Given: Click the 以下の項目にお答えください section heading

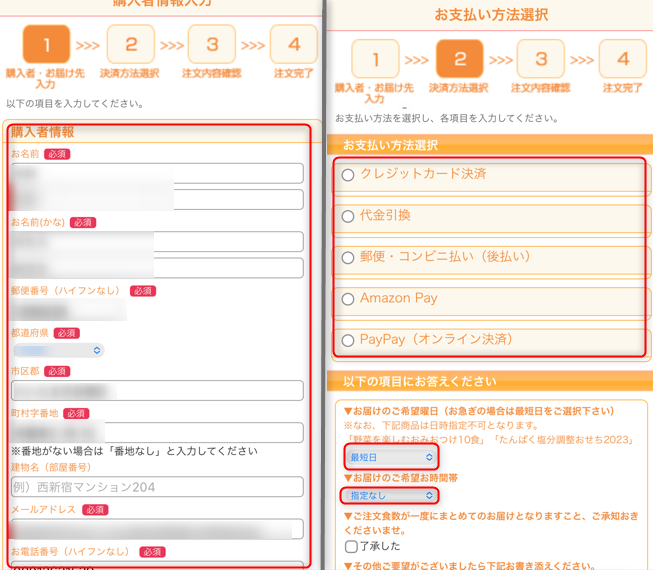Looking at the screenshot, I should 419,381.
